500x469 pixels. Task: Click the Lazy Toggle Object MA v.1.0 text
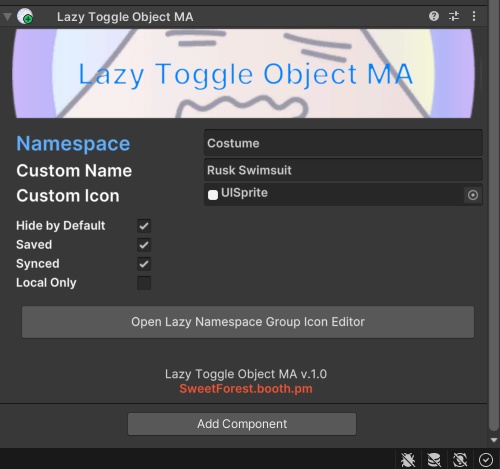(x=246, y=374)
